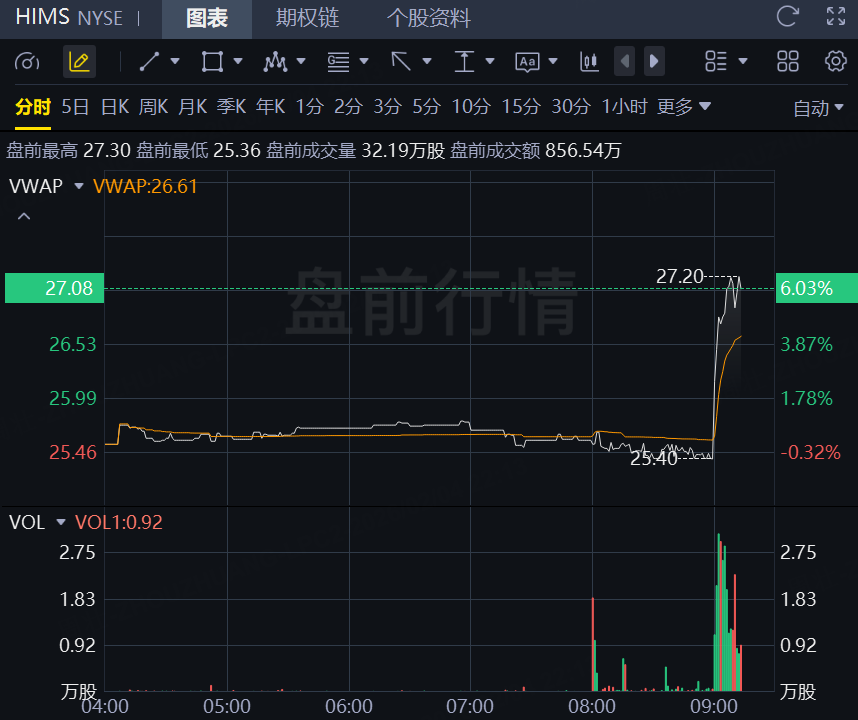Viewport: 858px width, 720px height.
Task: Click the 盘前最高 27.30 stat
Action: 68,150
